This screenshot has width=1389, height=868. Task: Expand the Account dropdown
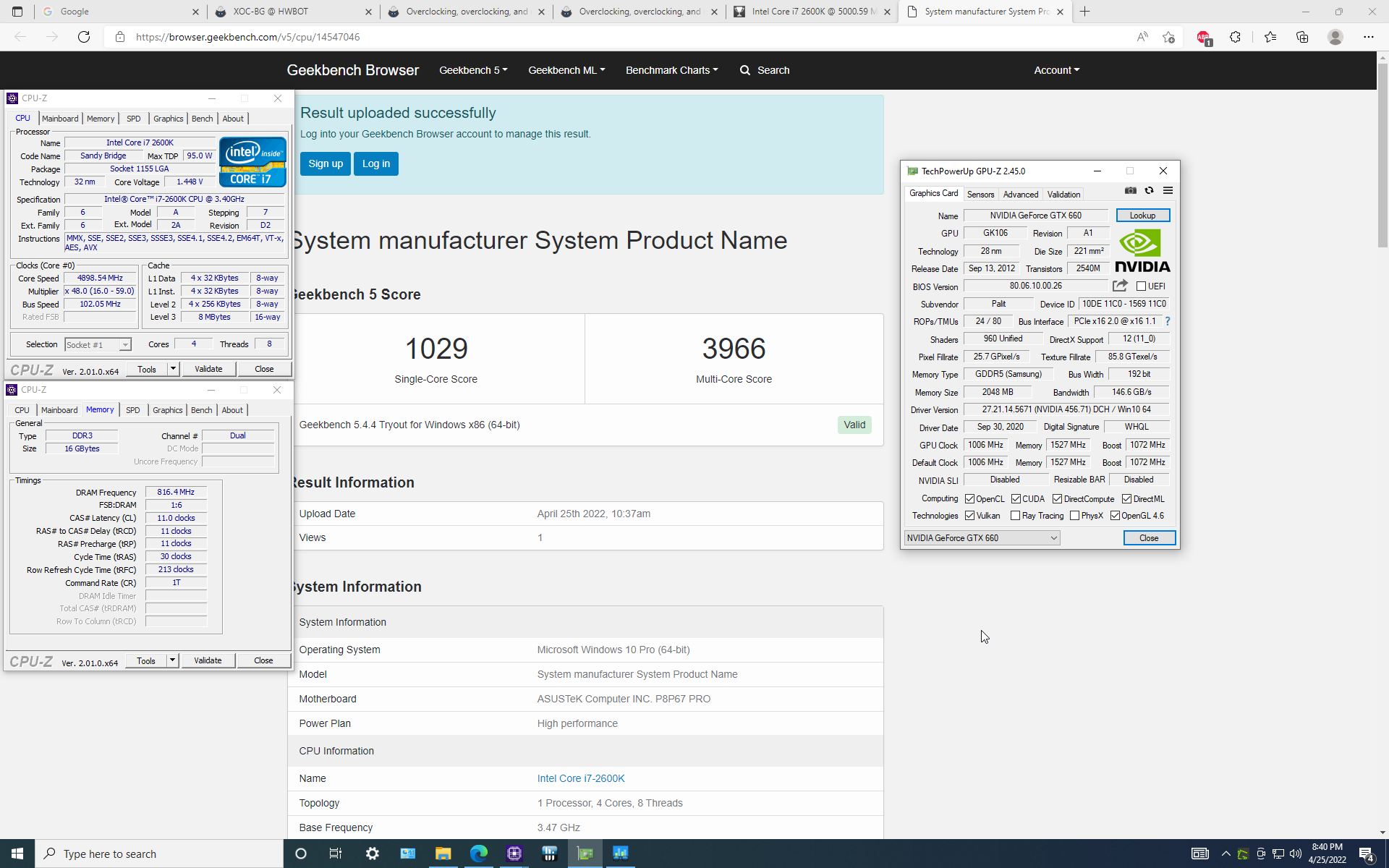coord(1056,70)
